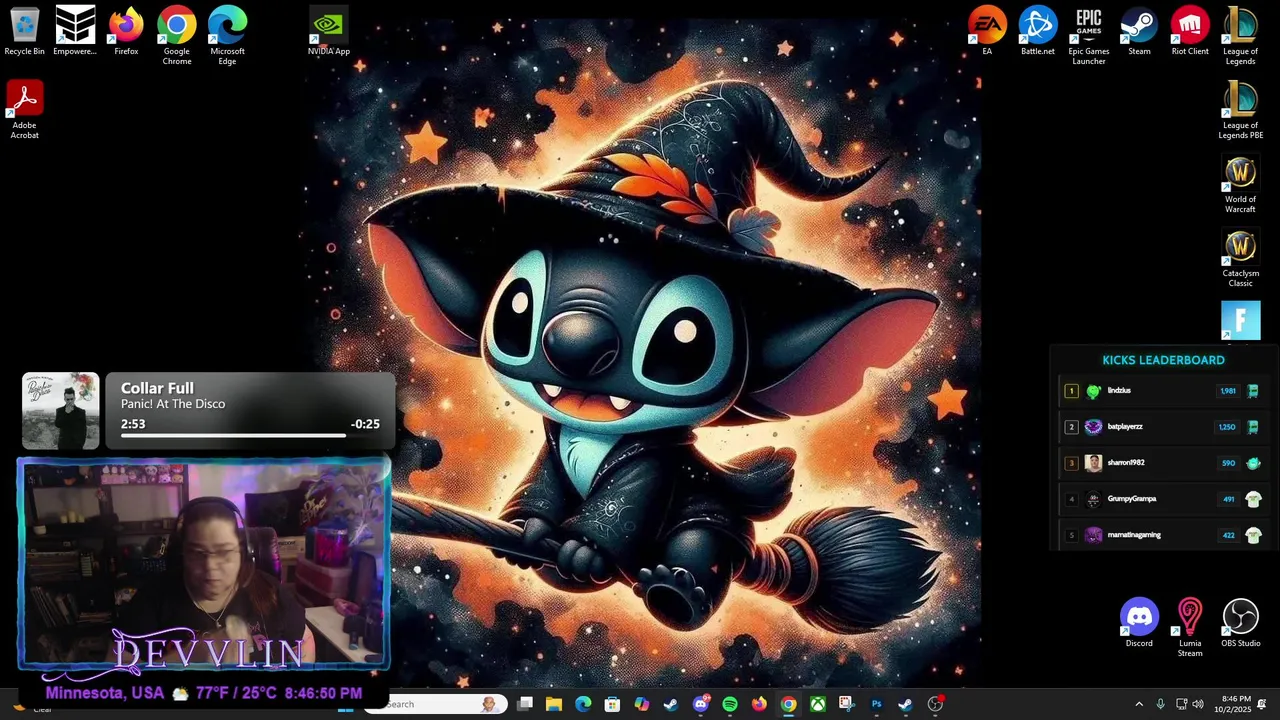The width and height of the screenshot is (1280, 720).
Task: Select the Microsoft Edge desktop shortcut
Action: (x=227, y=35)
